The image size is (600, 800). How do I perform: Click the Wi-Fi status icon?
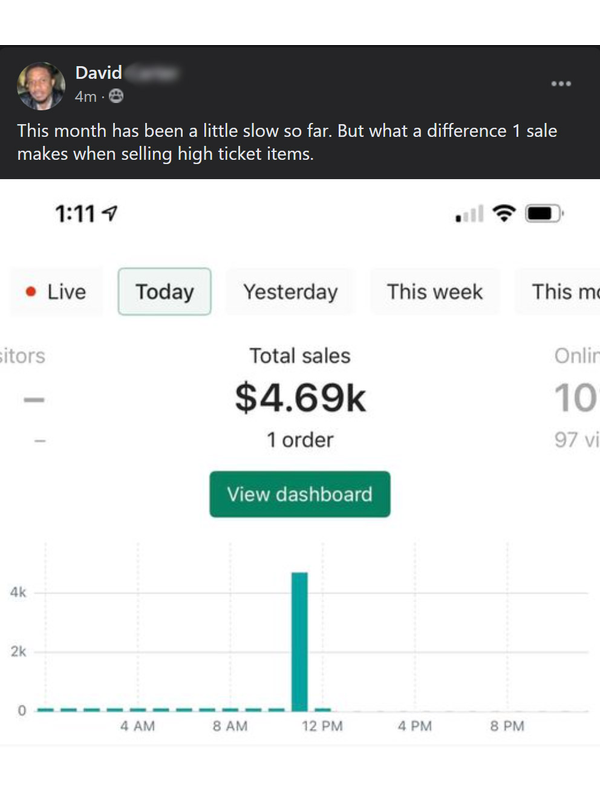[x=504, y=212]
